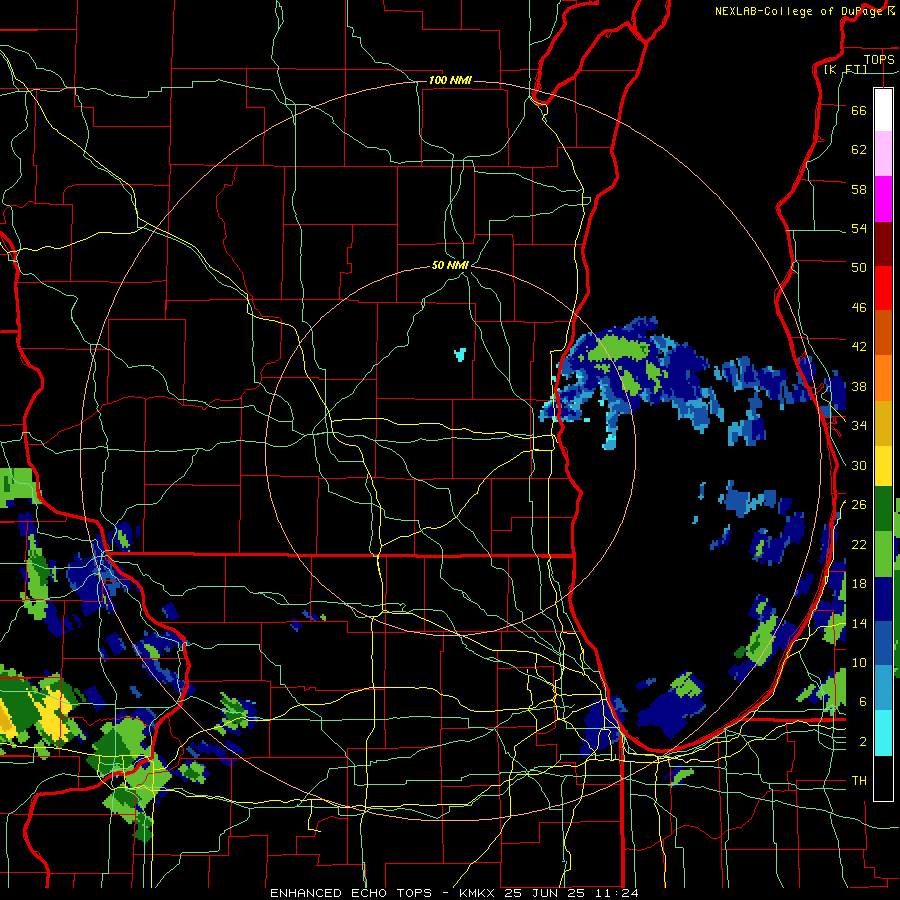Image resolution: width=900 pixels, height=900 pixels.
Task: Click the '6' legend value
Action: pyautogui.click(x=862, y=701)
